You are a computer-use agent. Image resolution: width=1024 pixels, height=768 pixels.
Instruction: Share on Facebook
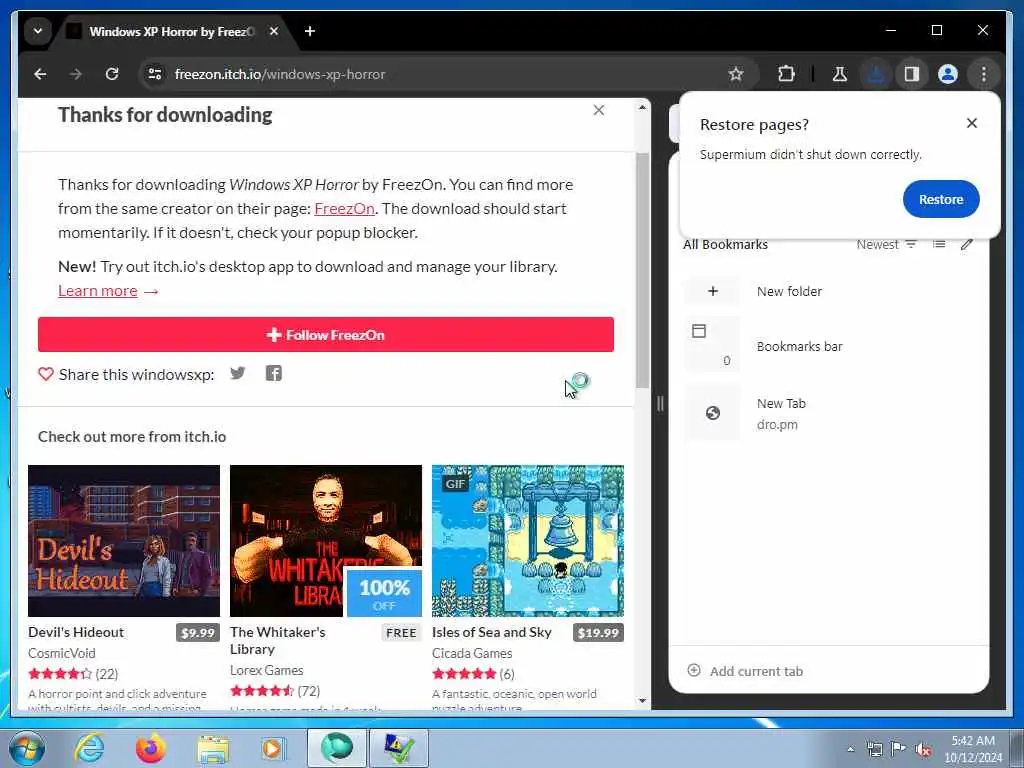point(274,374)
